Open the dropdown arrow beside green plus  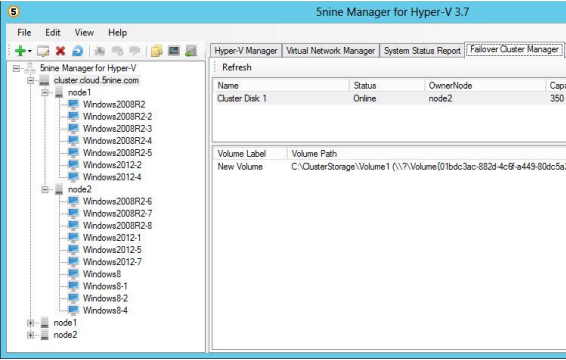pos(30,51)
